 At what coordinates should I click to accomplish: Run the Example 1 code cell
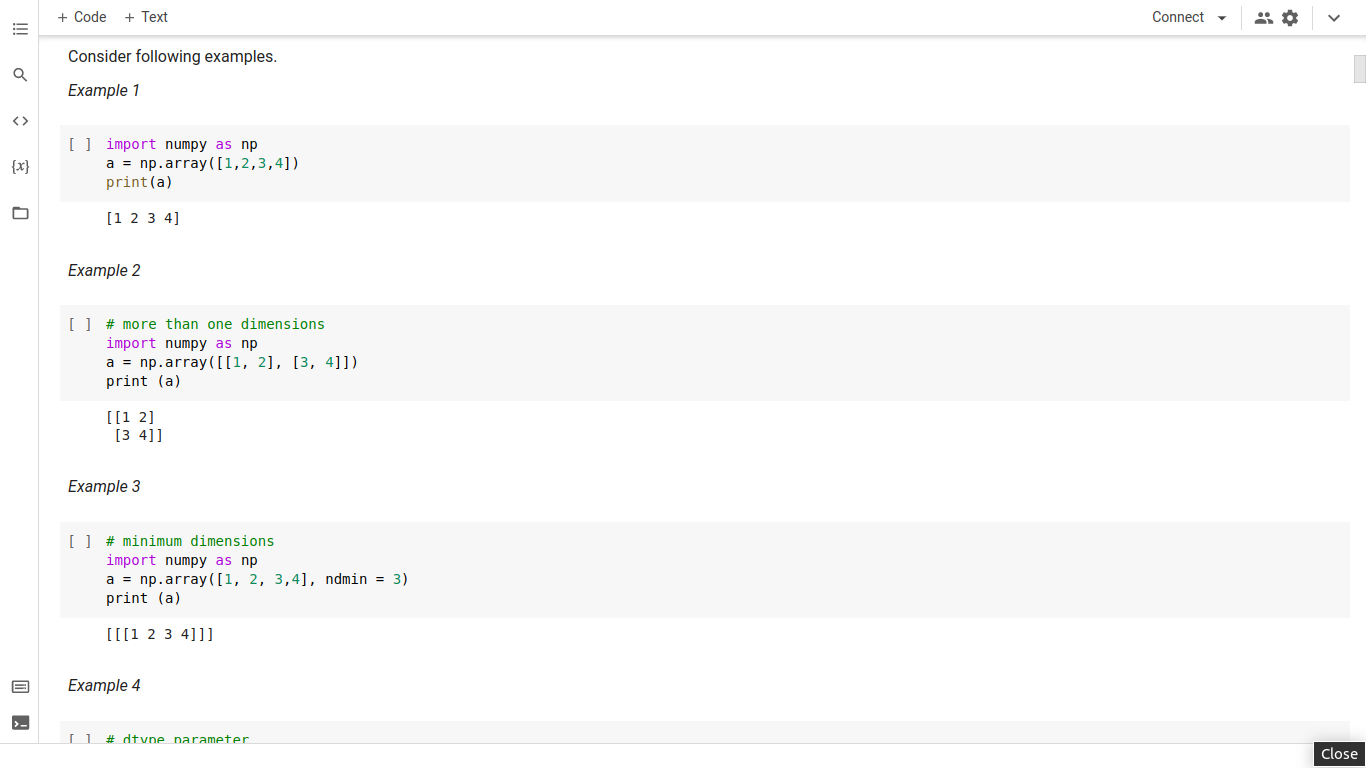79,143
